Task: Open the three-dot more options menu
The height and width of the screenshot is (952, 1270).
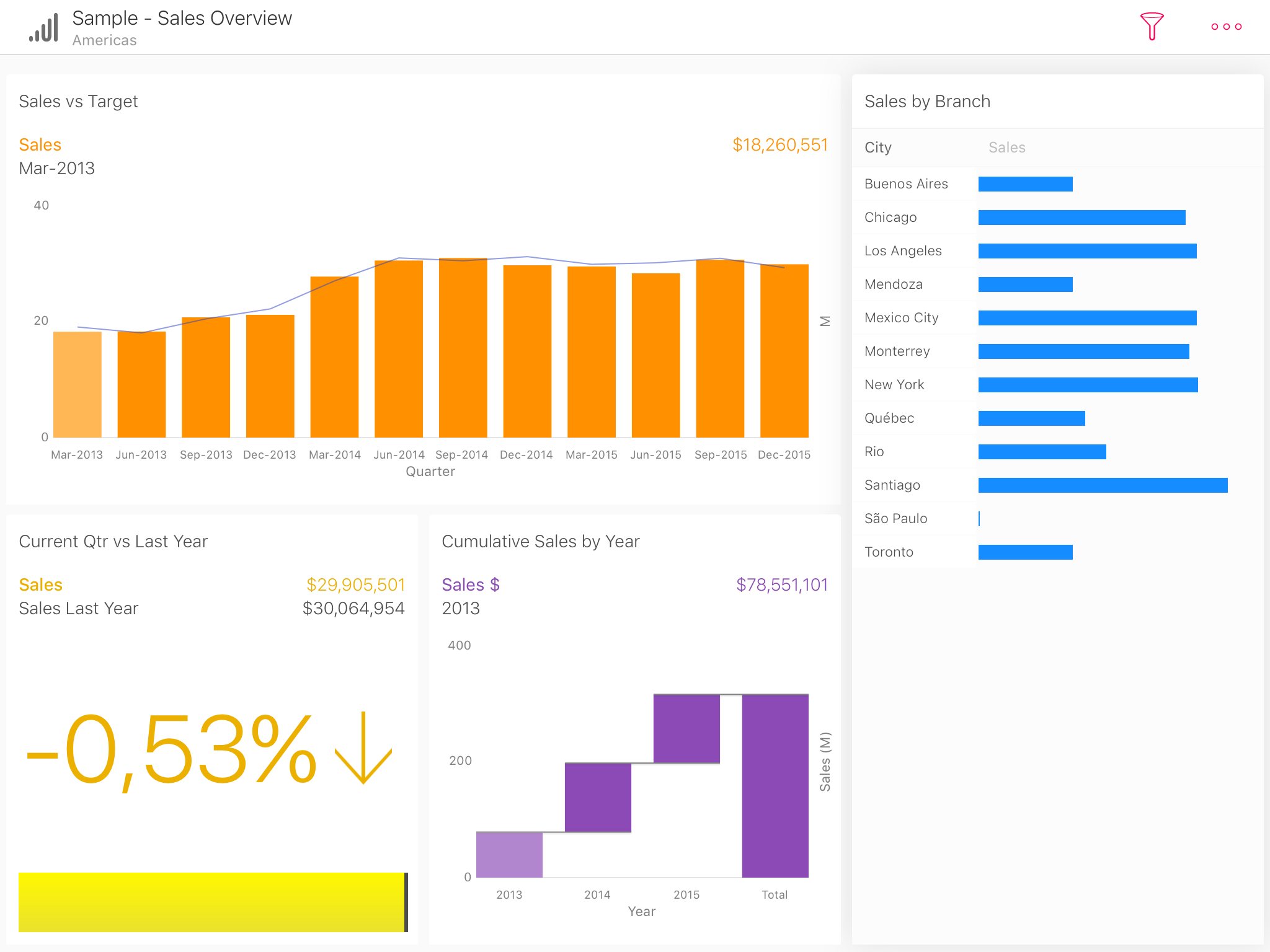Action: (1226, 27)
